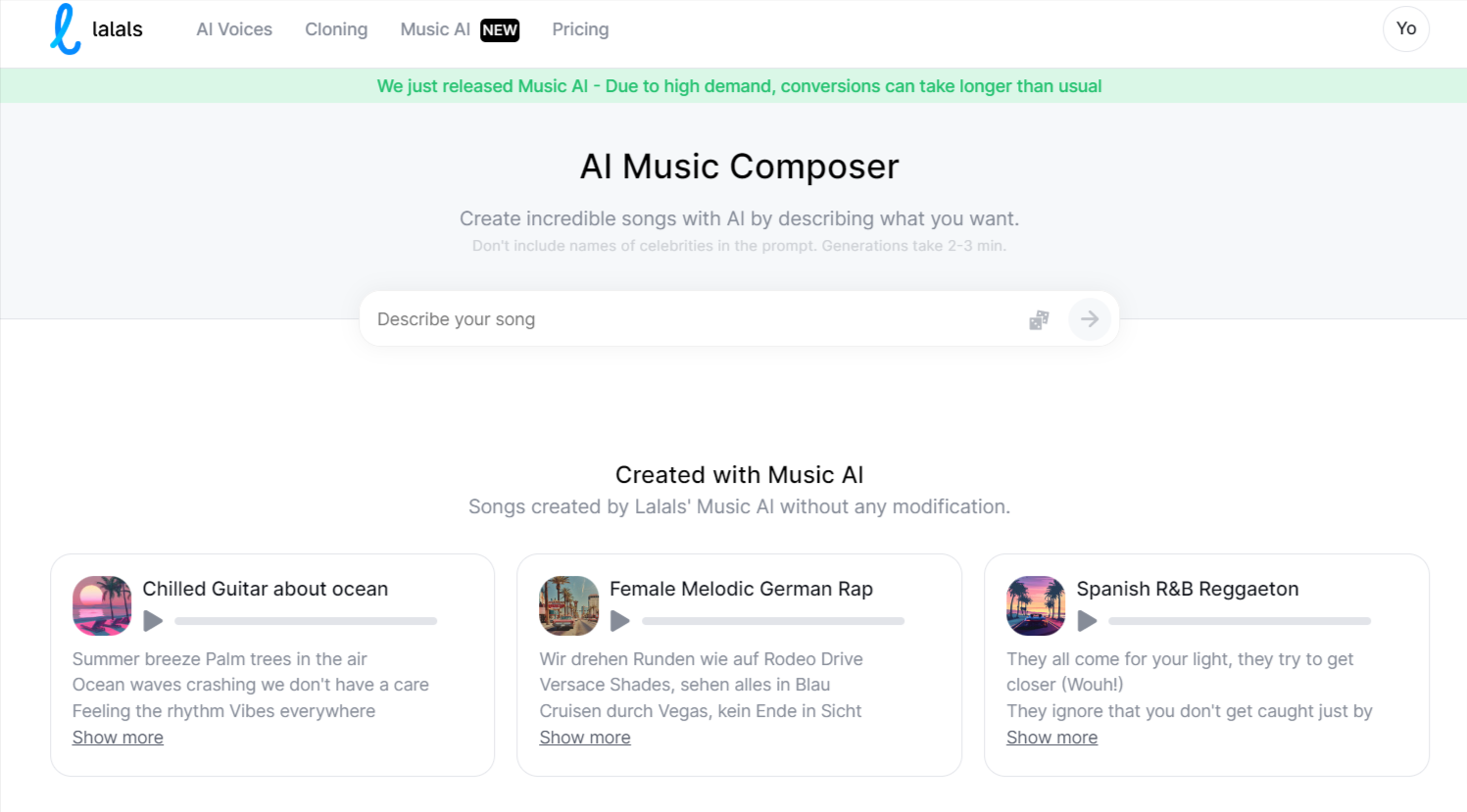Click the German Rap playback progress bar

[x=772, y=620]
